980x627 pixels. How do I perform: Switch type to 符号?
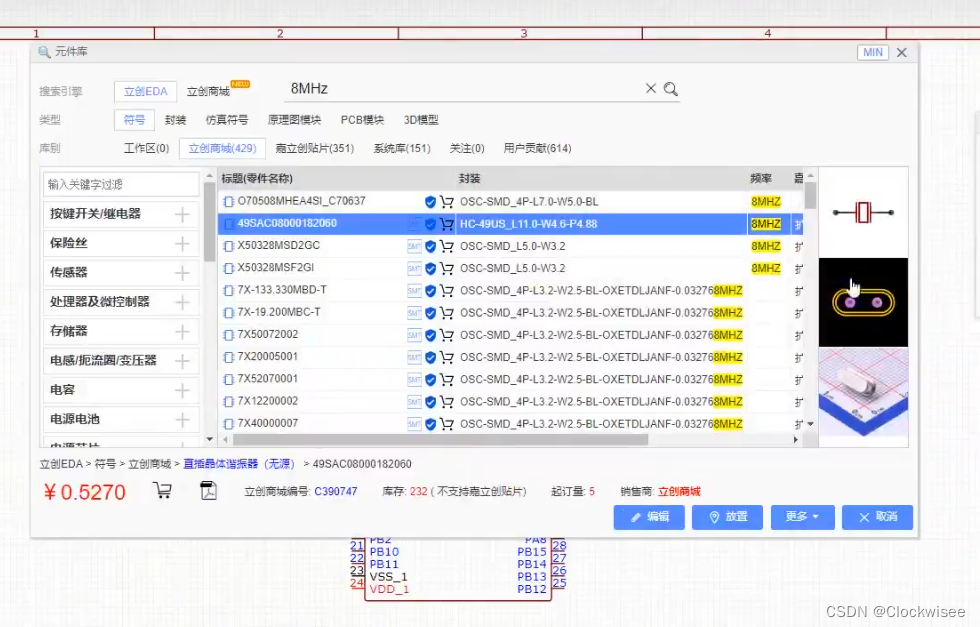tap(134, 119)
